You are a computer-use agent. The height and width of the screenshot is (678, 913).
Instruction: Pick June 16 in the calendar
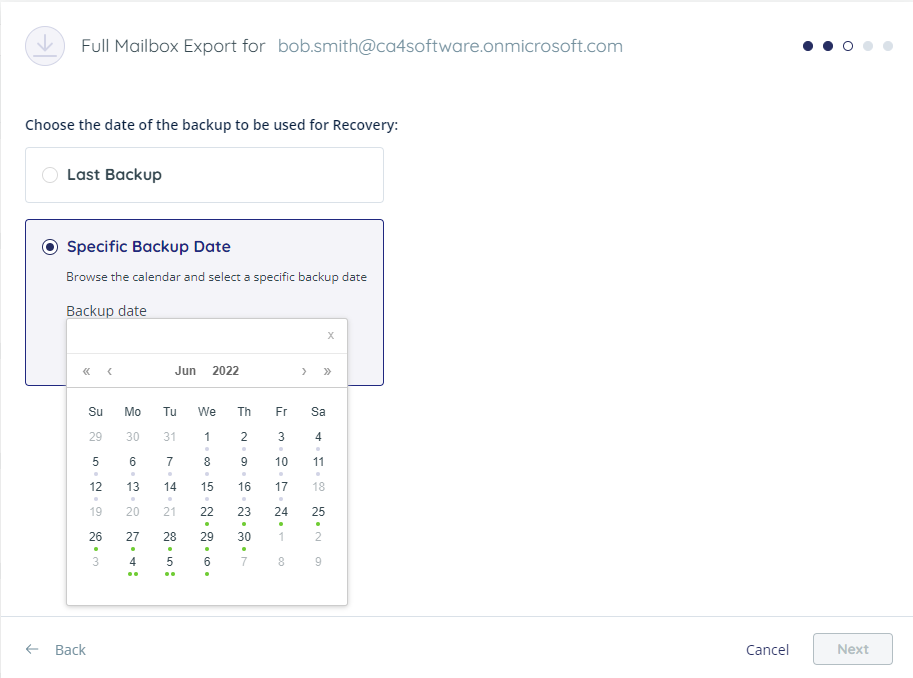pos(244,487)
